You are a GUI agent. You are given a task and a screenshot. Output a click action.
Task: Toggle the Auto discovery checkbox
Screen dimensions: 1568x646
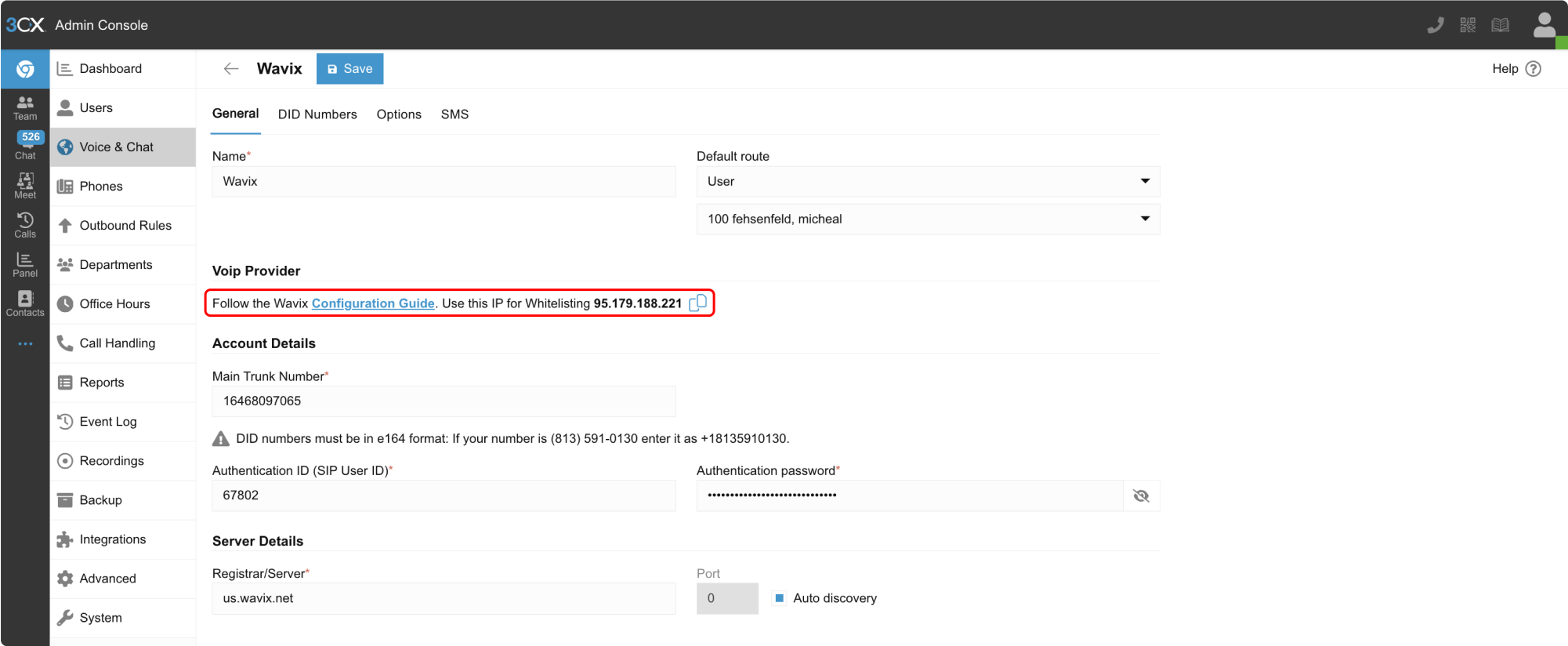point(779,598)
